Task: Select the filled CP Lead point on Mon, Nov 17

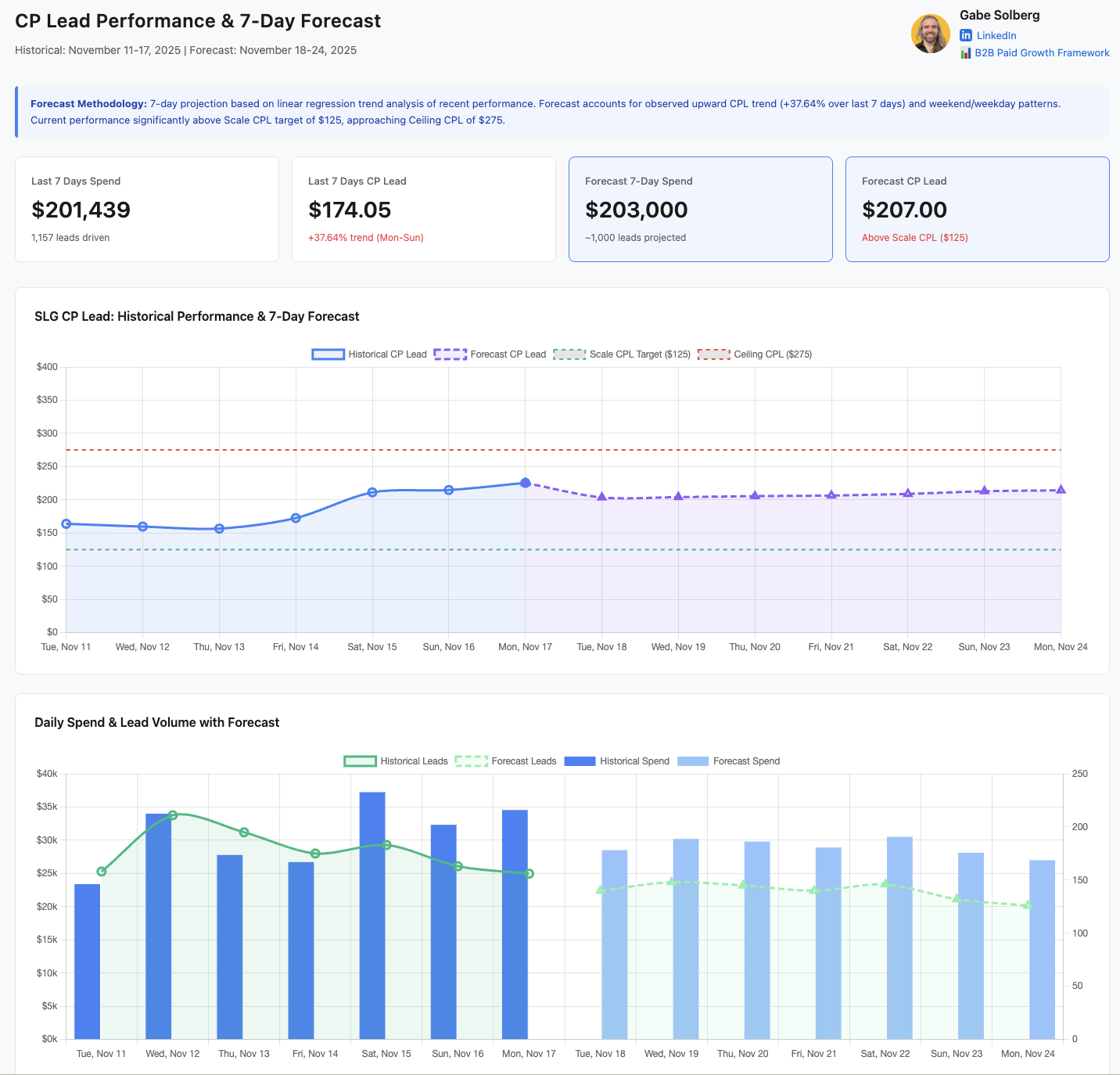Action: [x=526, y=483]
